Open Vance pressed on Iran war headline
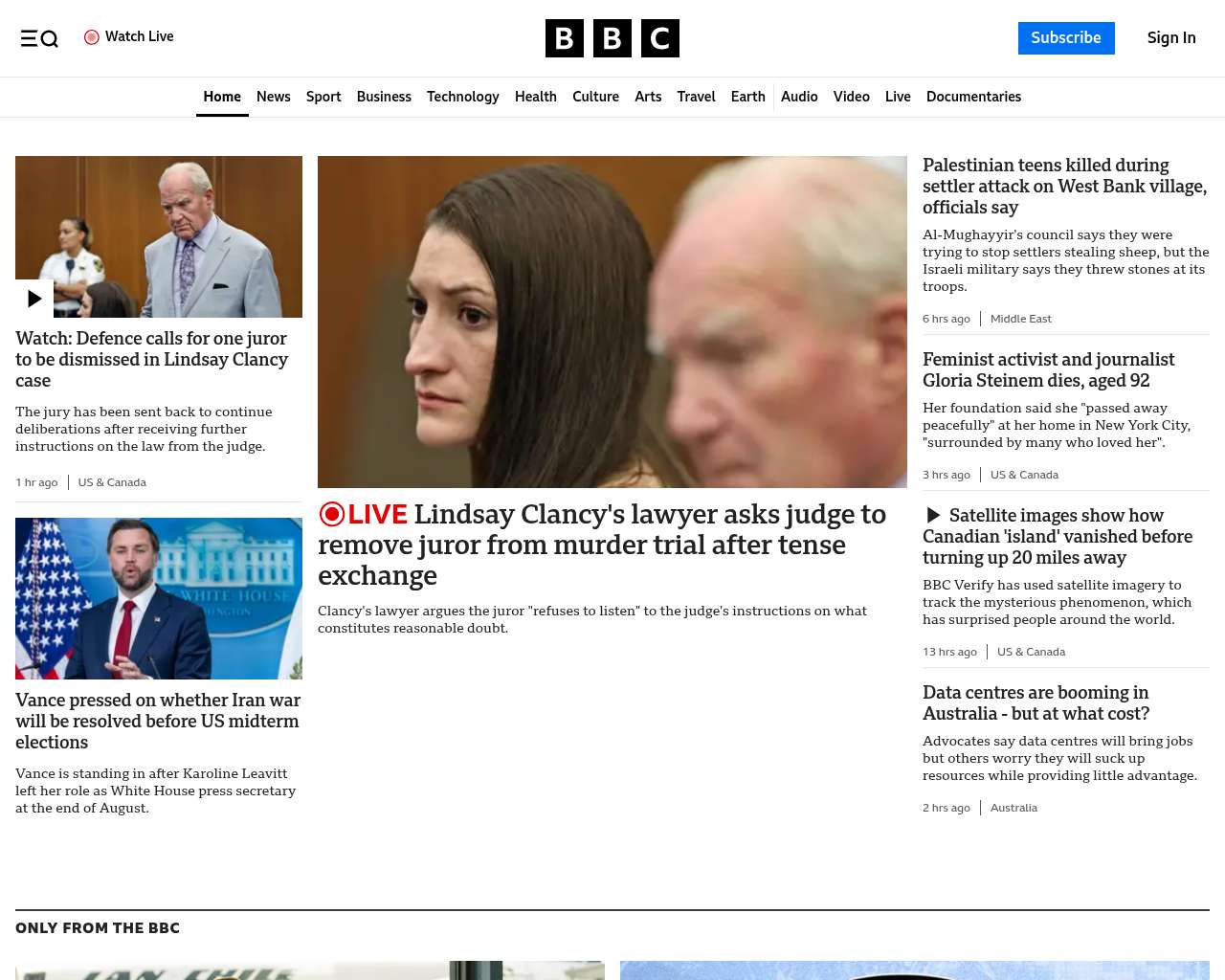Screen dimensions: 1225x980 coord(158,721)
